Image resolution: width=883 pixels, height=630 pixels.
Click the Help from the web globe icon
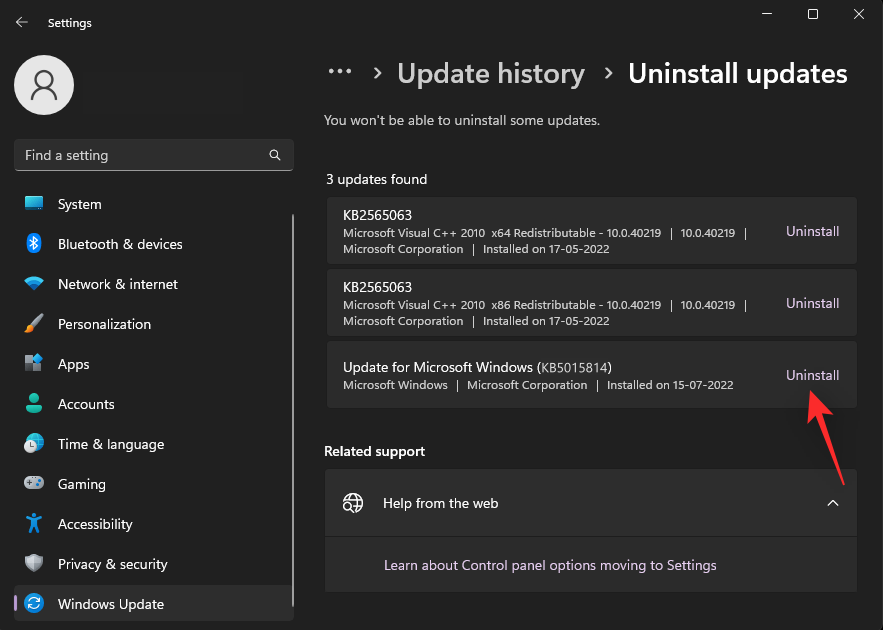353,503
